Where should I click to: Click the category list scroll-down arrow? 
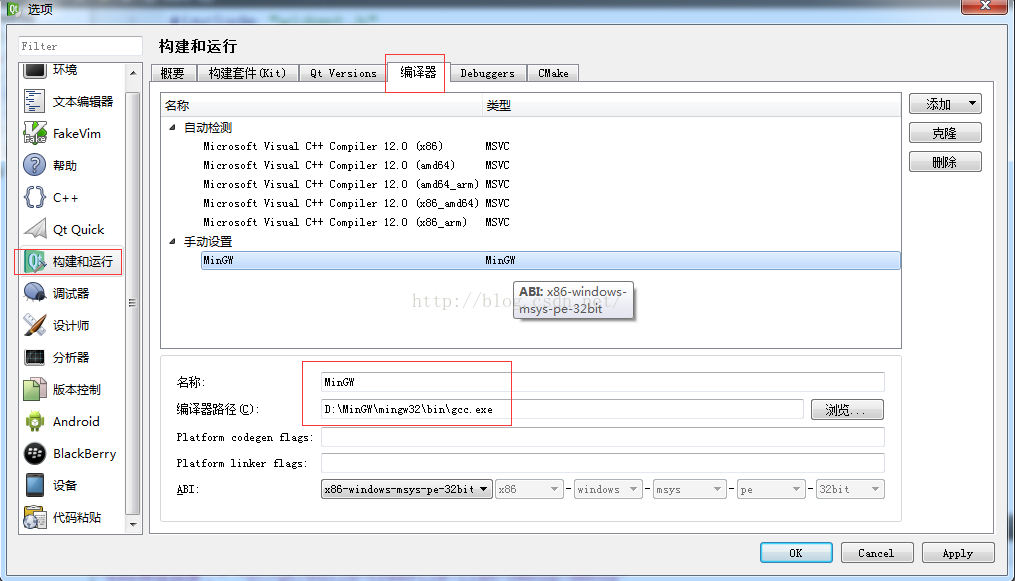[x=133, y=525]
